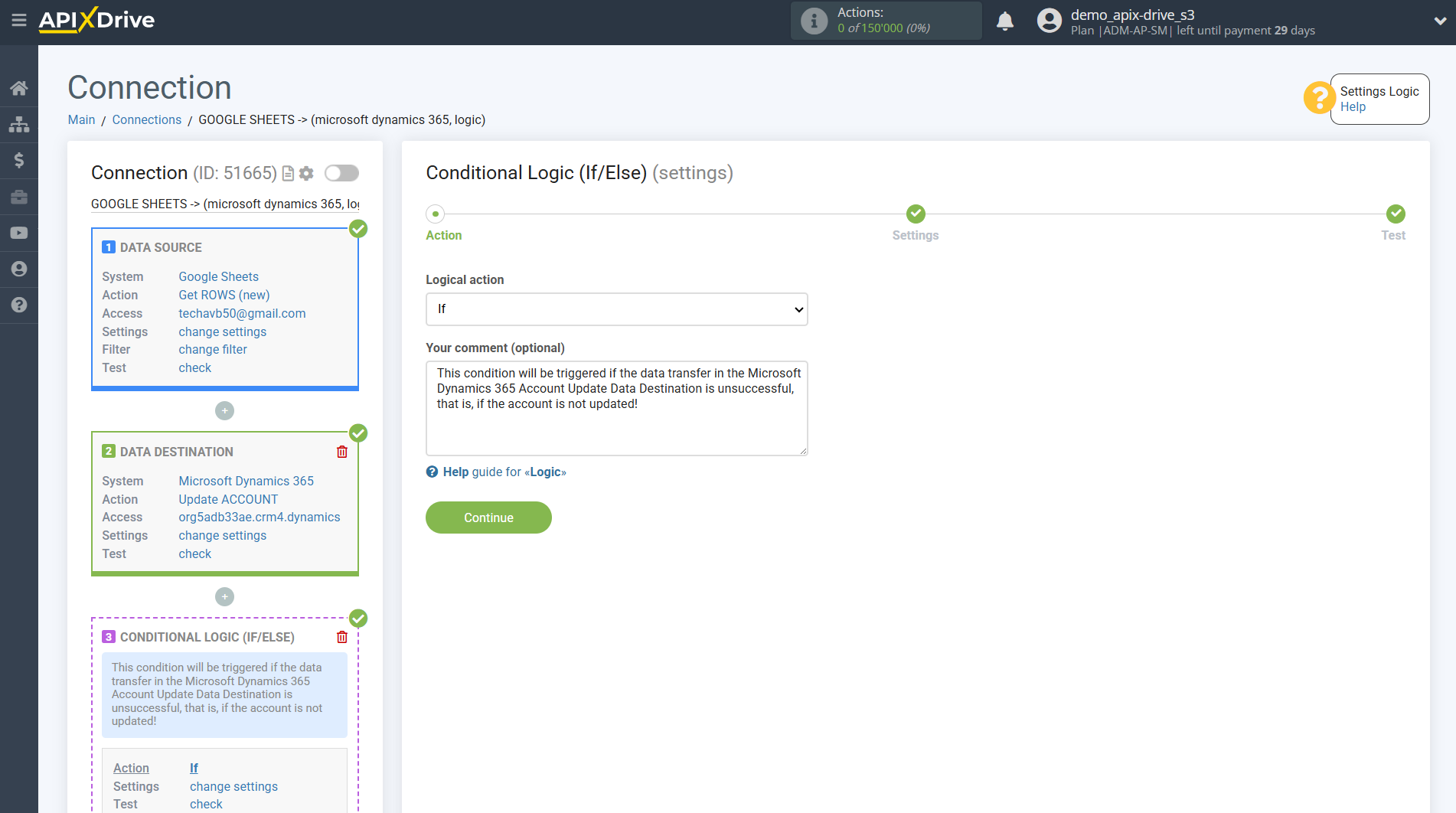Delete the Conditional Logic block
The height and width of the screenshot is (813, 1456).
coord(342,637)
